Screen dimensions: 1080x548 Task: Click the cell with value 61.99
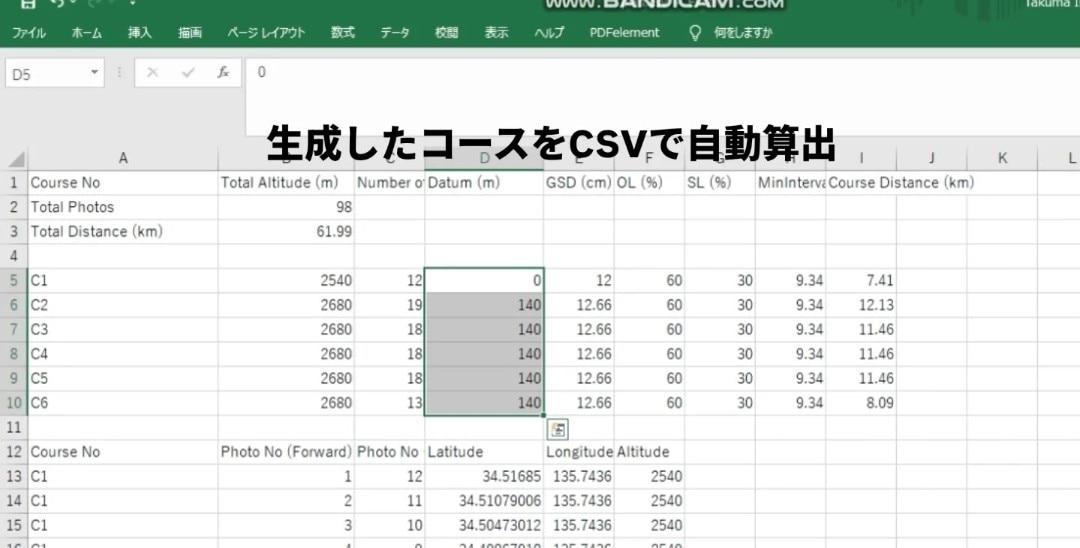(286, 231)
